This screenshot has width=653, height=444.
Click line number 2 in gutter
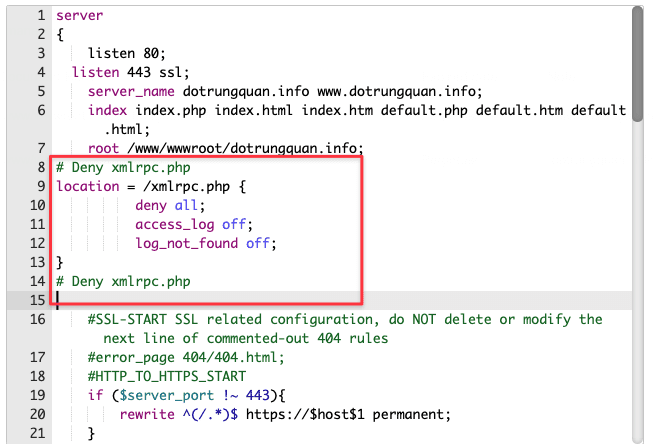click(x=41, y=34)
